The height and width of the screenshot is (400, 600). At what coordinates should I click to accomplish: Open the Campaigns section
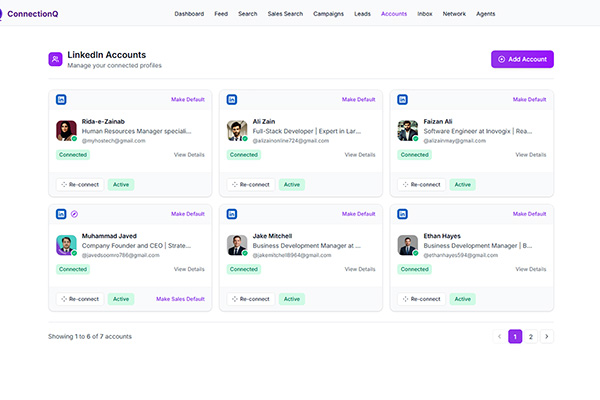point(328,14)
